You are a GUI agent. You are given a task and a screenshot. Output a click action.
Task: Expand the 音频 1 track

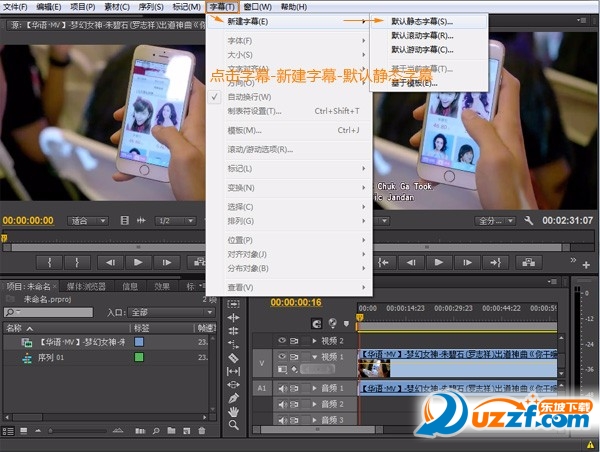tap(315, 388)
